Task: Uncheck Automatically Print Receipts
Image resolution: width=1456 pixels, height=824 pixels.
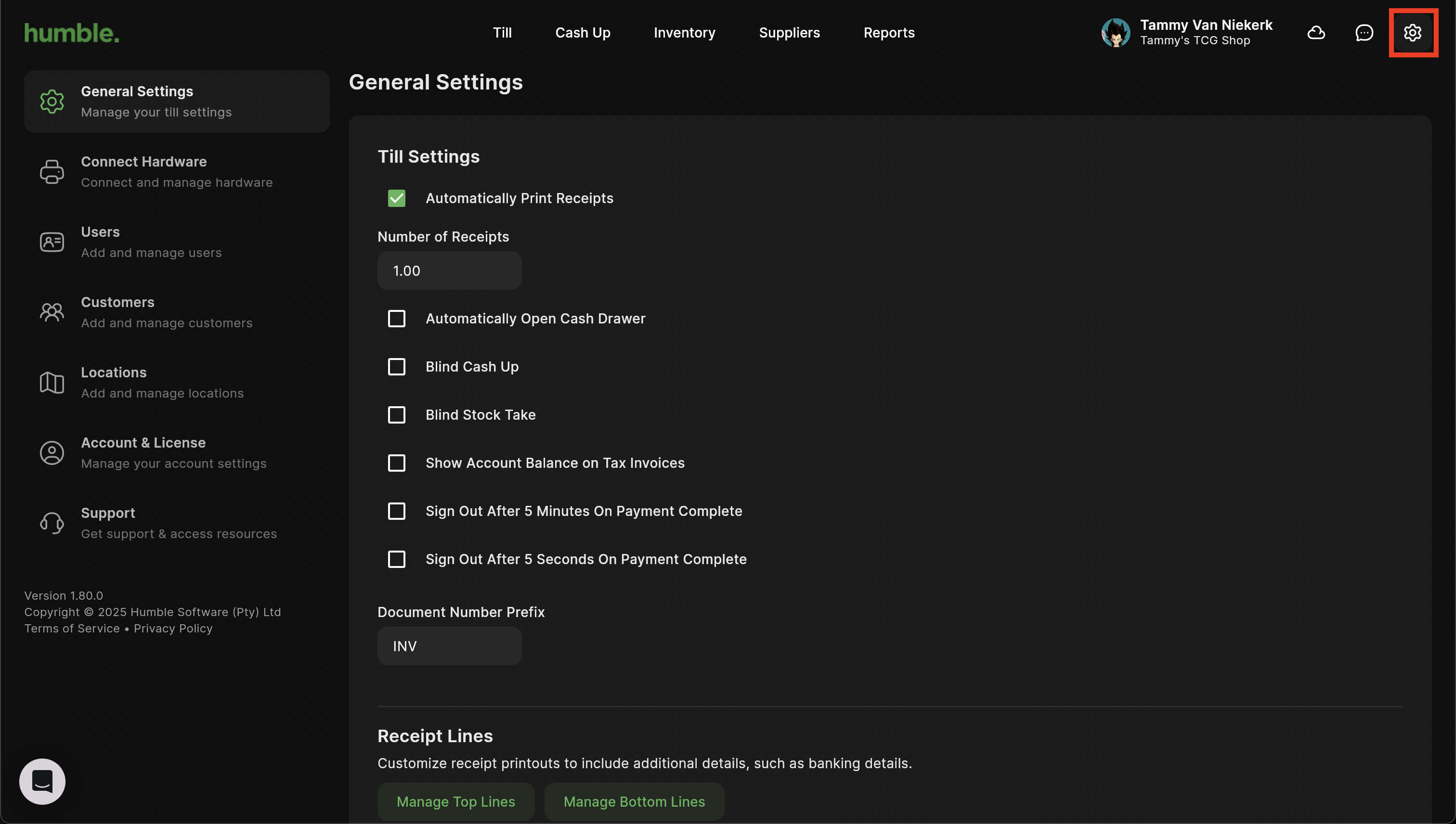Action: tap(396, 198)
